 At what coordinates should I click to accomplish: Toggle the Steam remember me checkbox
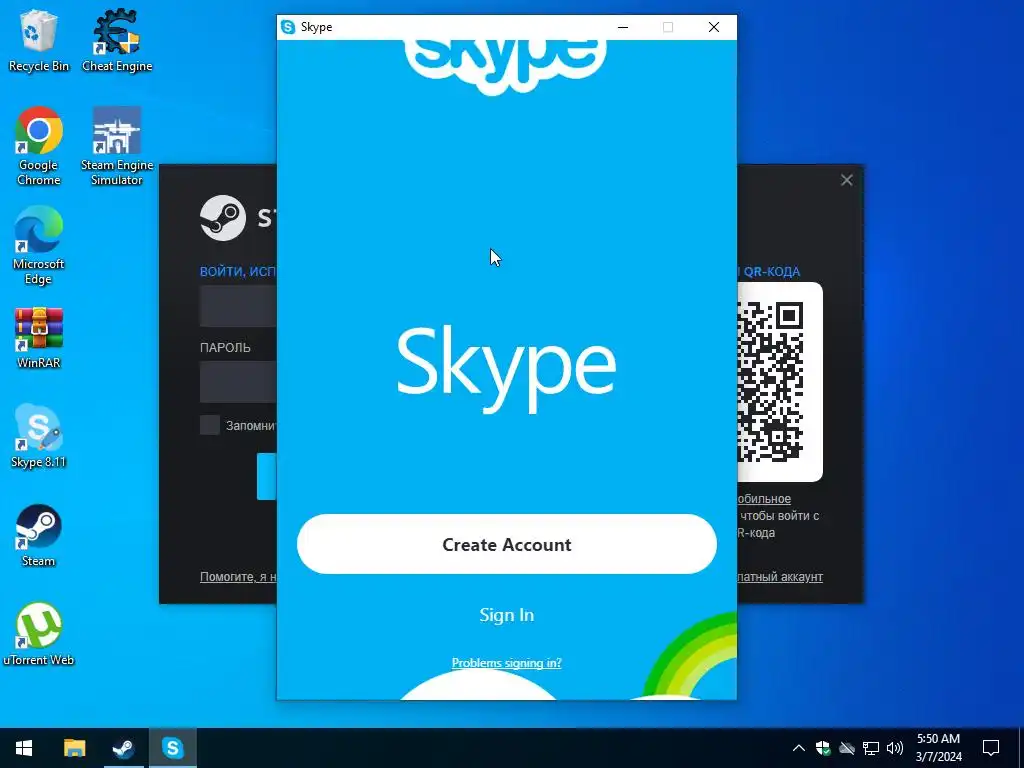coord(210,425)
